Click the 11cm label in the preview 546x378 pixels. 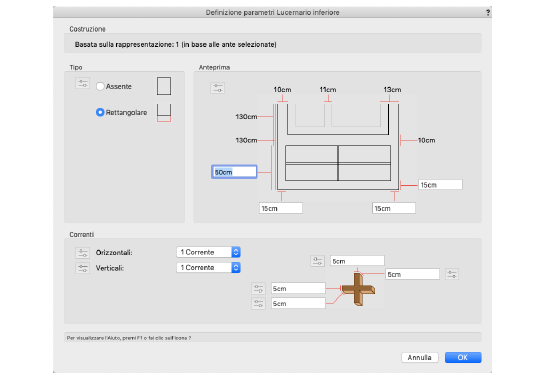(328, 90)
